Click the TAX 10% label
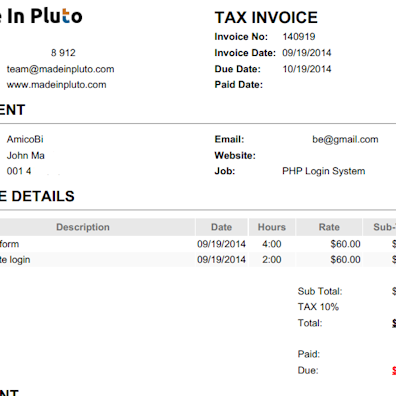 pyautogui.click(x=318, y=307)
